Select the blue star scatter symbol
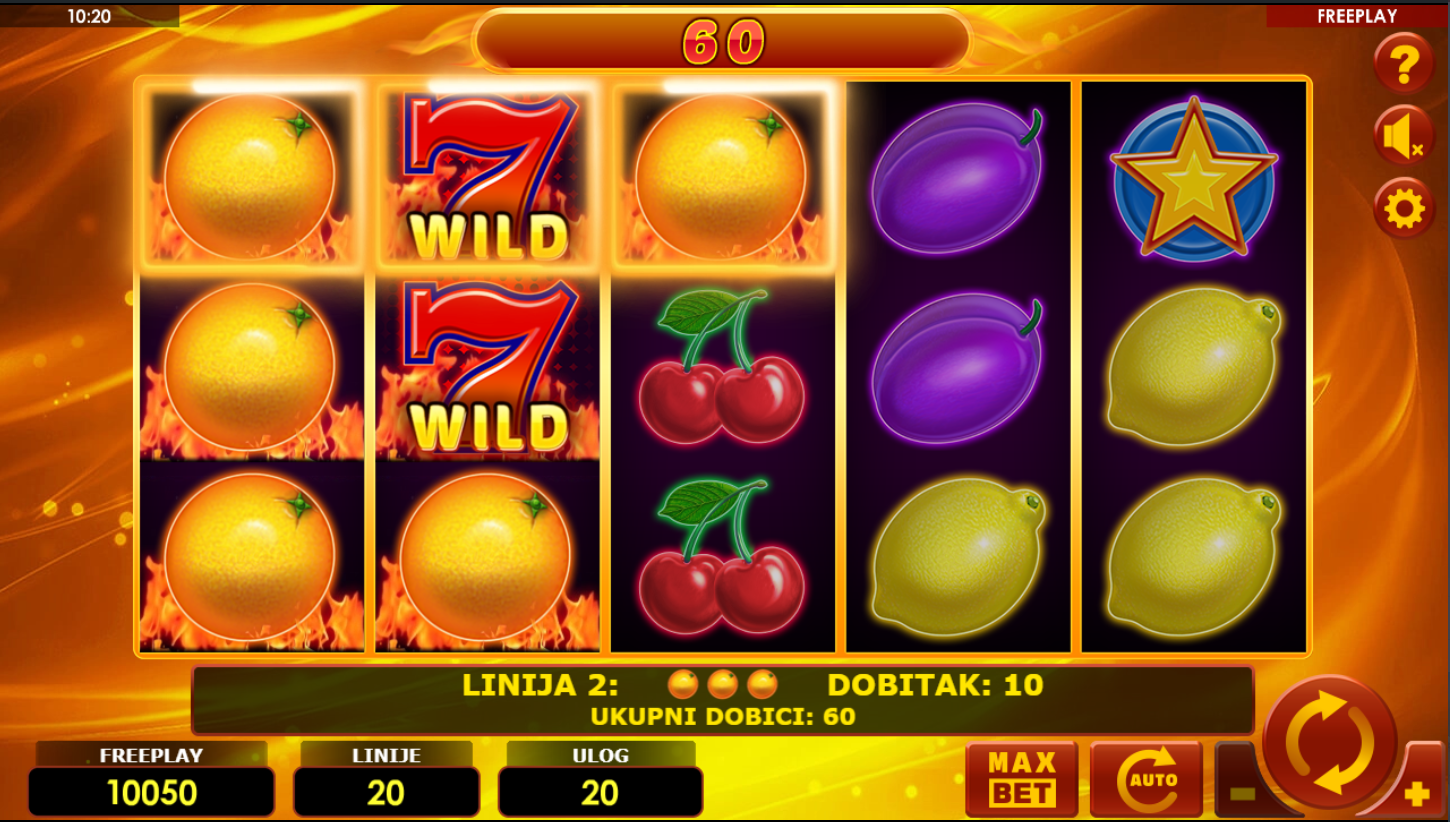The image size is (1450, 822). [x=1194, y=180]
